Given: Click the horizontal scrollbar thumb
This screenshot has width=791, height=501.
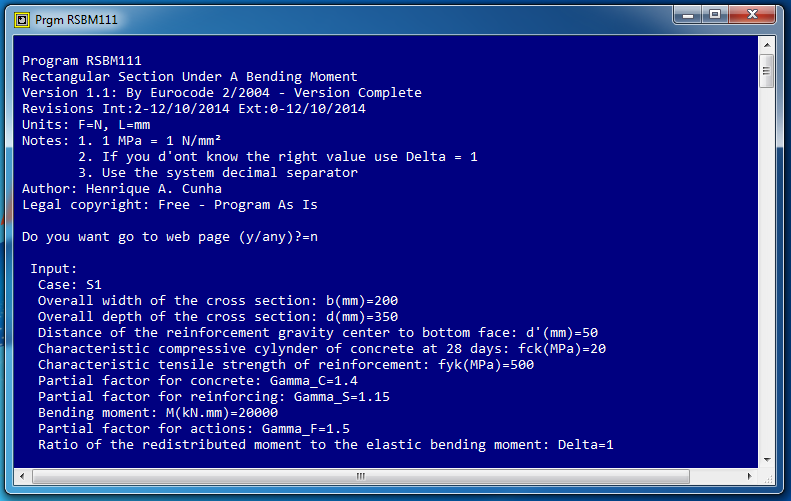Looking at the screenshot, I should (361, 476).
